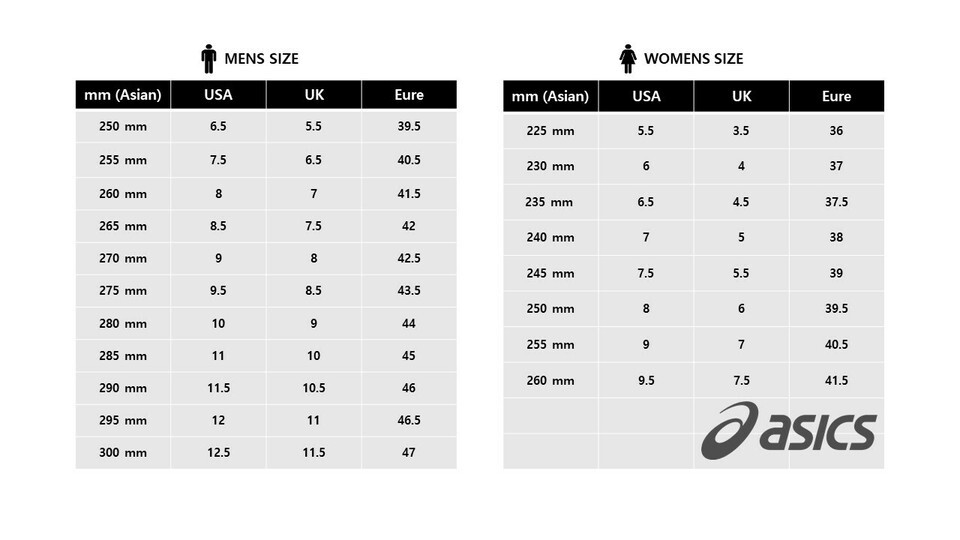960x540 pixels.
Task: Click the USA size 12.5 cell
Action: (218, 452)
